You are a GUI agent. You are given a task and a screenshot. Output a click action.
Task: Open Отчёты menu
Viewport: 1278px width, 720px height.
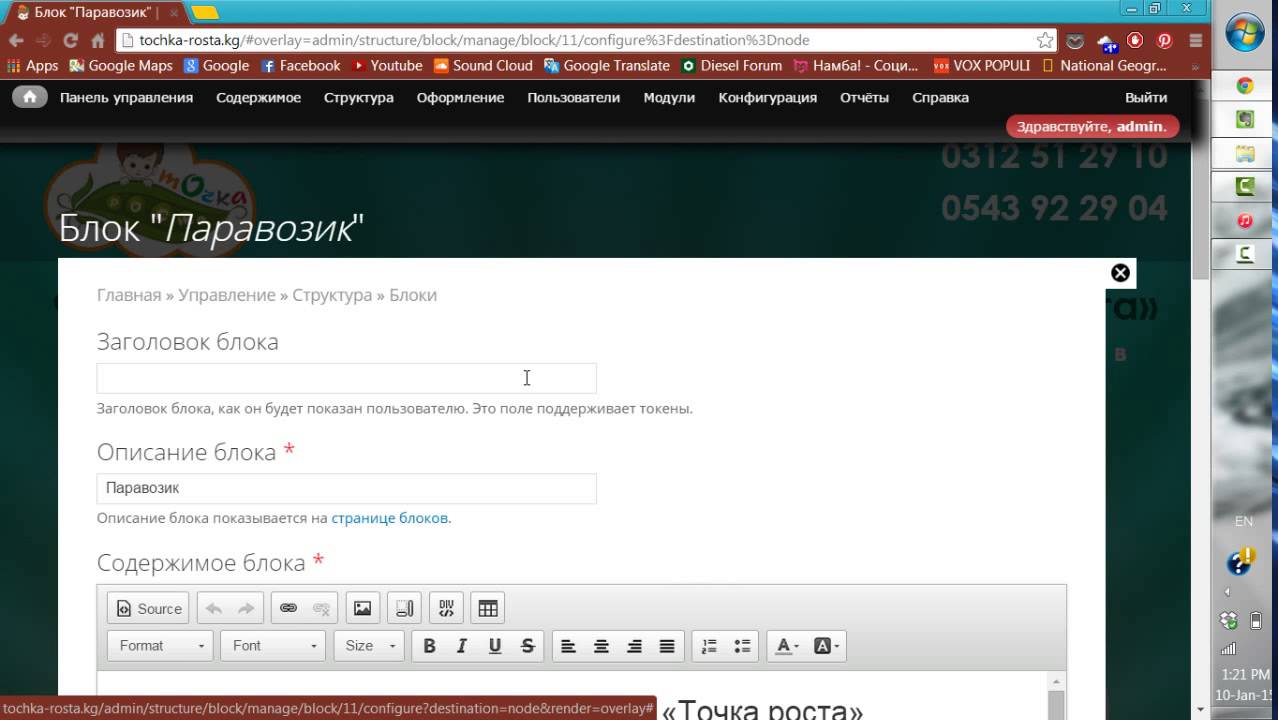click(x=864, y=97)
